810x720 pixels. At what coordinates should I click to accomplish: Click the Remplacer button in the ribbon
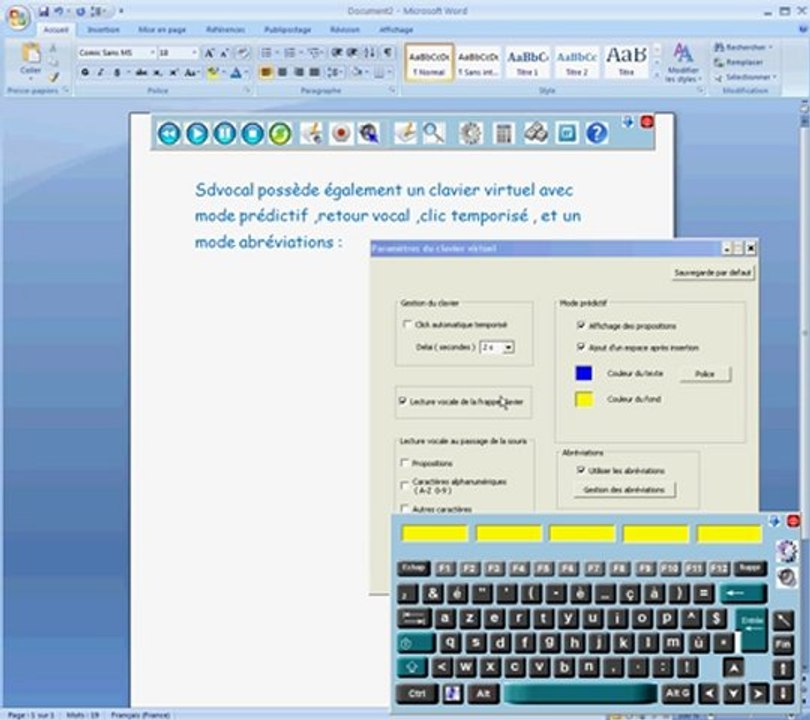[x=739, y=62]
